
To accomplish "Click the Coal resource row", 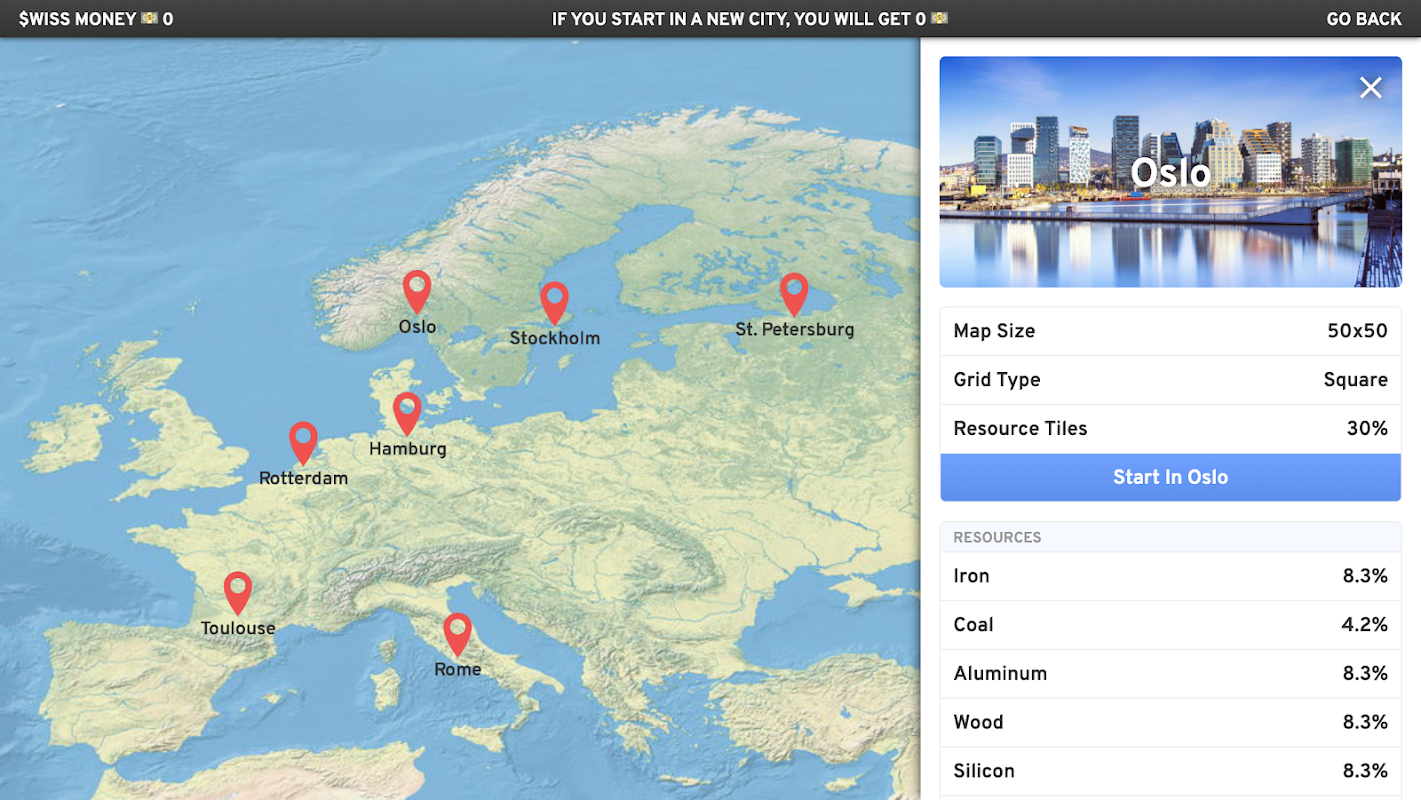I will coord(1170,625).
